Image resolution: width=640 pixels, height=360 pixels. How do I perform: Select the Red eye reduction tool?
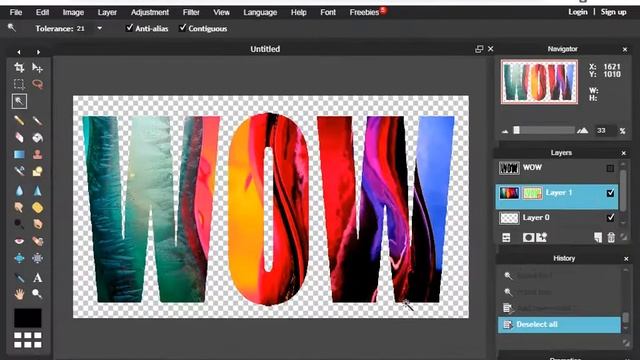click(x=19, y=241)
